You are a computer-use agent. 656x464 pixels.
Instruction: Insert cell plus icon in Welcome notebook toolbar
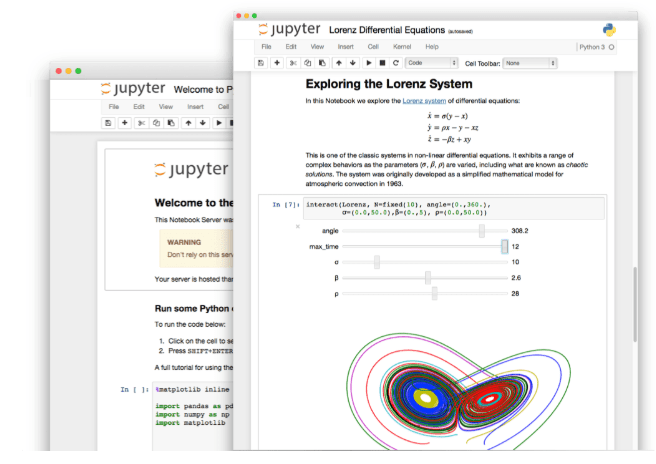point(124,123)
